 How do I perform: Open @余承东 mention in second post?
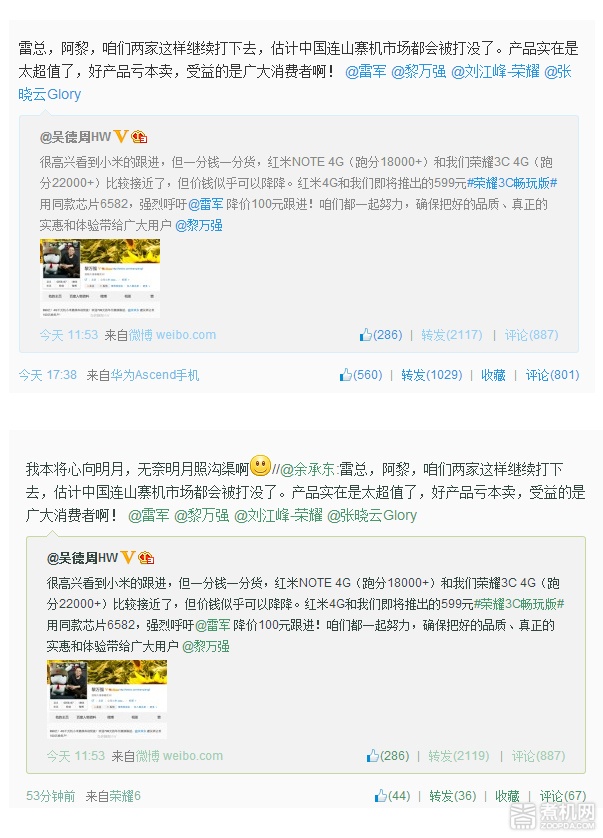click(x=307, y=470)
